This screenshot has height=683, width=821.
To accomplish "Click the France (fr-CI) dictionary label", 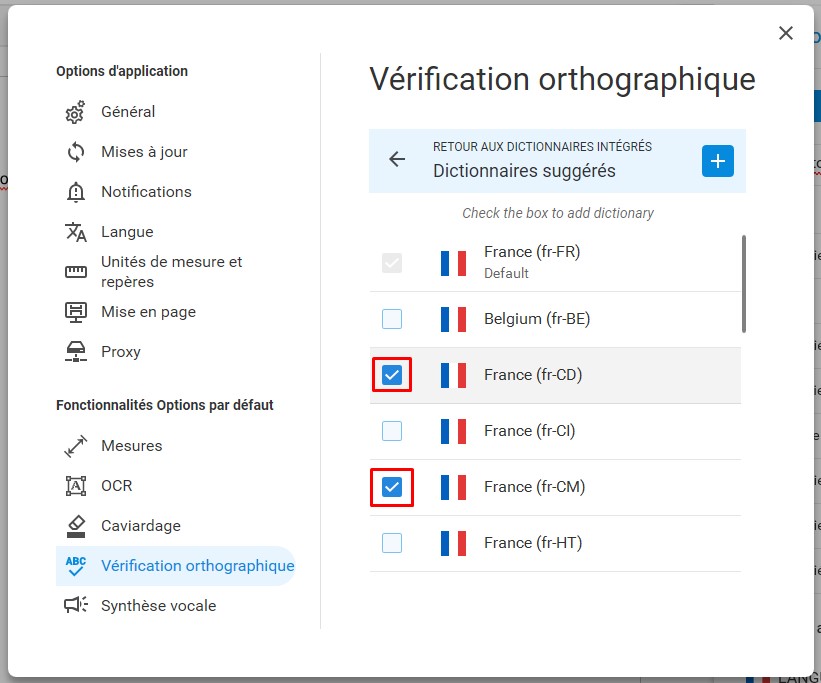I will pyautogui.click(x=529, y=431).
